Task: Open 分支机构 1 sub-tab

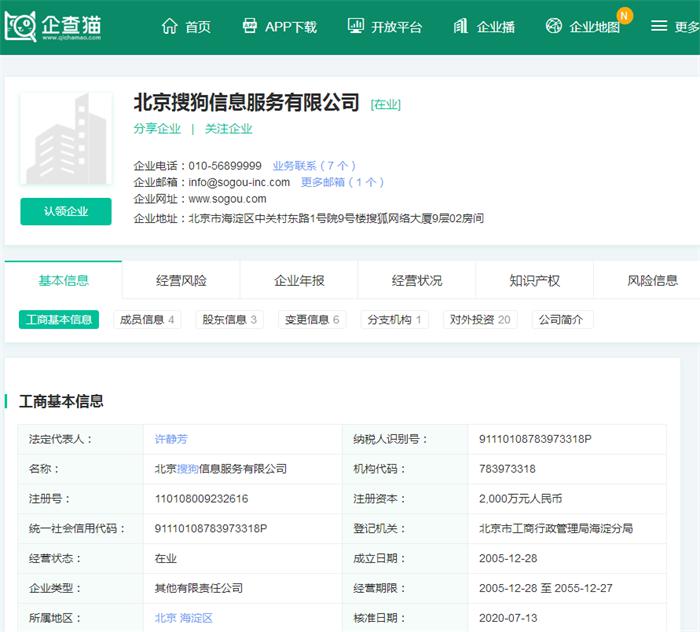Action: tap(395, 320)
